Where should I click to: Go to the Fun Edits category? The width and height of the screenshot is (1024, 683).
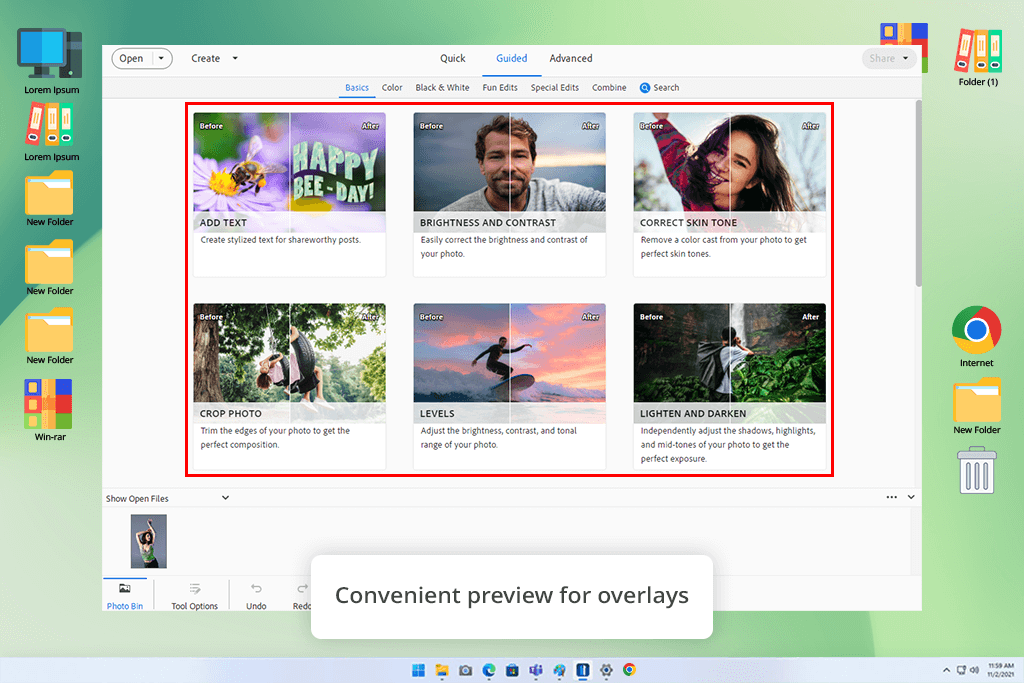500,87
